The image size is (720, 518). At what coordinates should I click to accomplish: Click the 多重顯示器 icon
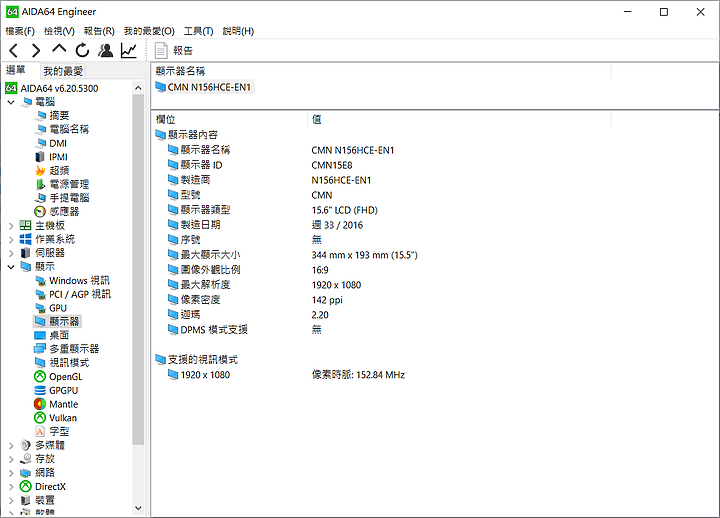tap(40, 349)
